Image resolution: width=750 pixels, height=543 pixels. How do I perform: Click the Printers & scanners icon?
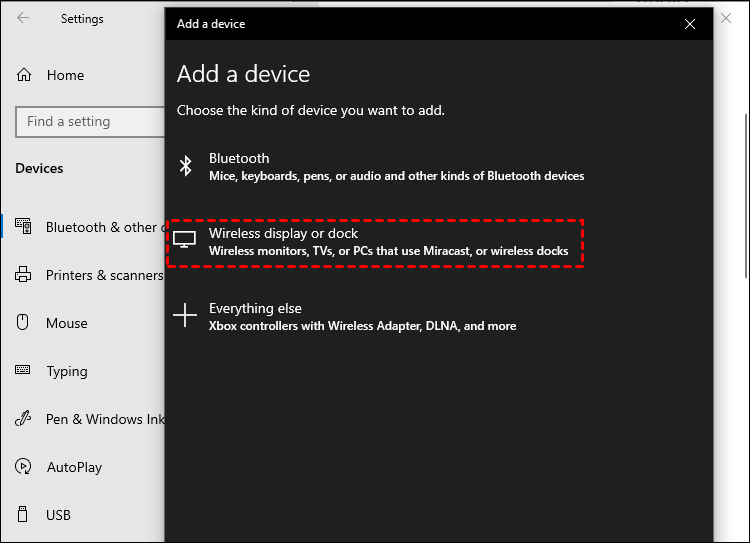pyautogui.click(x=24, y=275)
